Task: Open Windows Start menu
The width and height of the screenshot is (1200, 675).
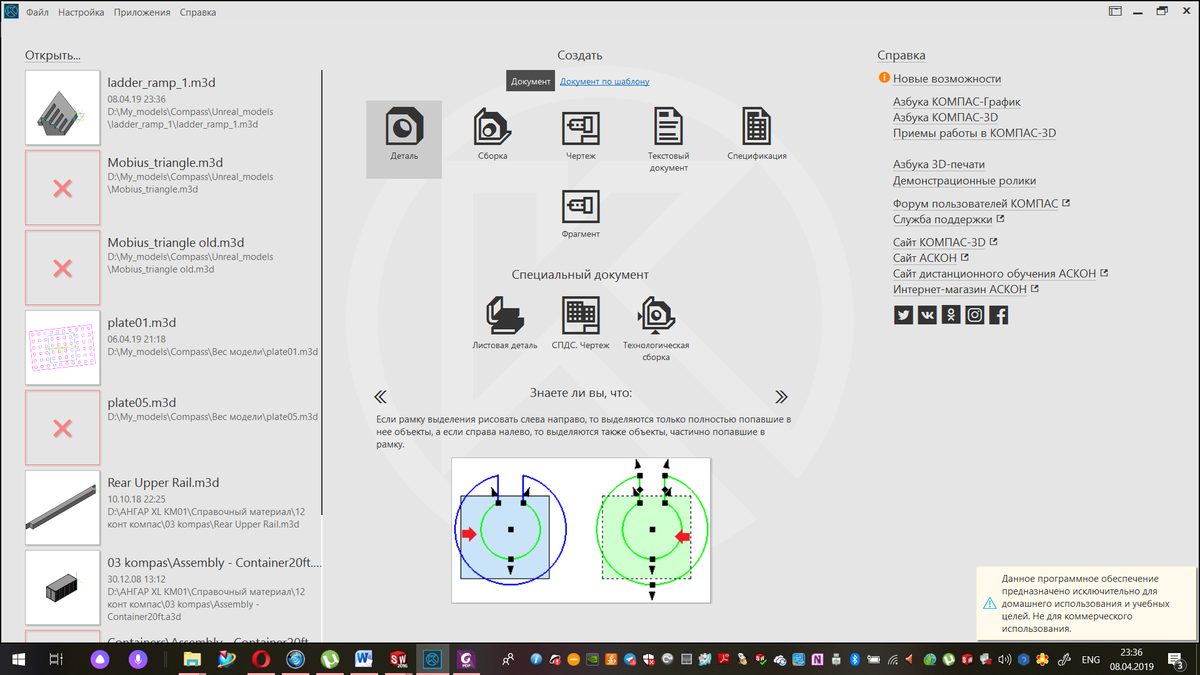Action: tap(18, 659)
